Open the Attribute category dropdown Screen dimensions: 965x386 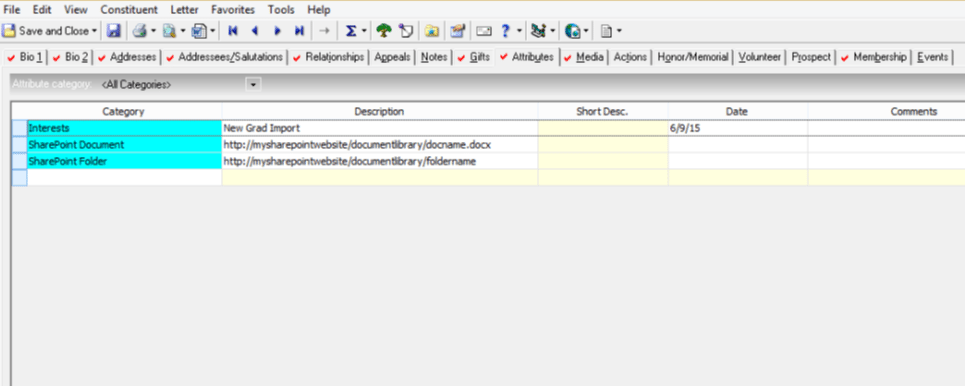coord(254,85)
